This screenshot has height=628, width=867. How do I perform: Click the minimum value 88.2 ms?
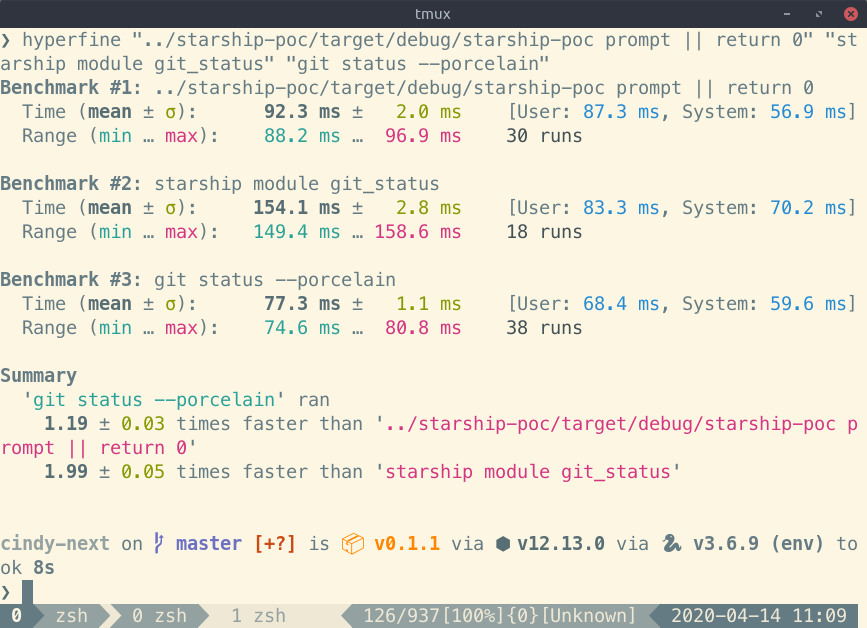point(302,136)
